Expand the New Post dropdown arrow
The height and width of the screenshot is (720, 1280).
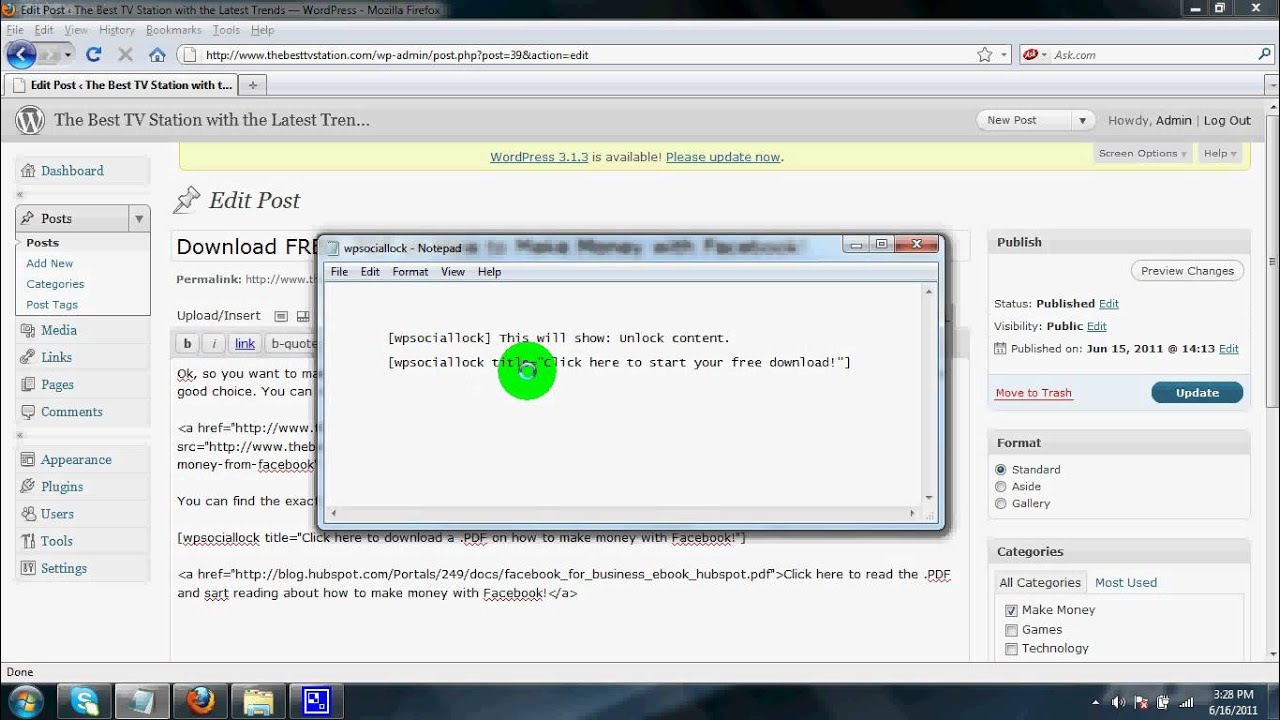[x=1082, y=120]
